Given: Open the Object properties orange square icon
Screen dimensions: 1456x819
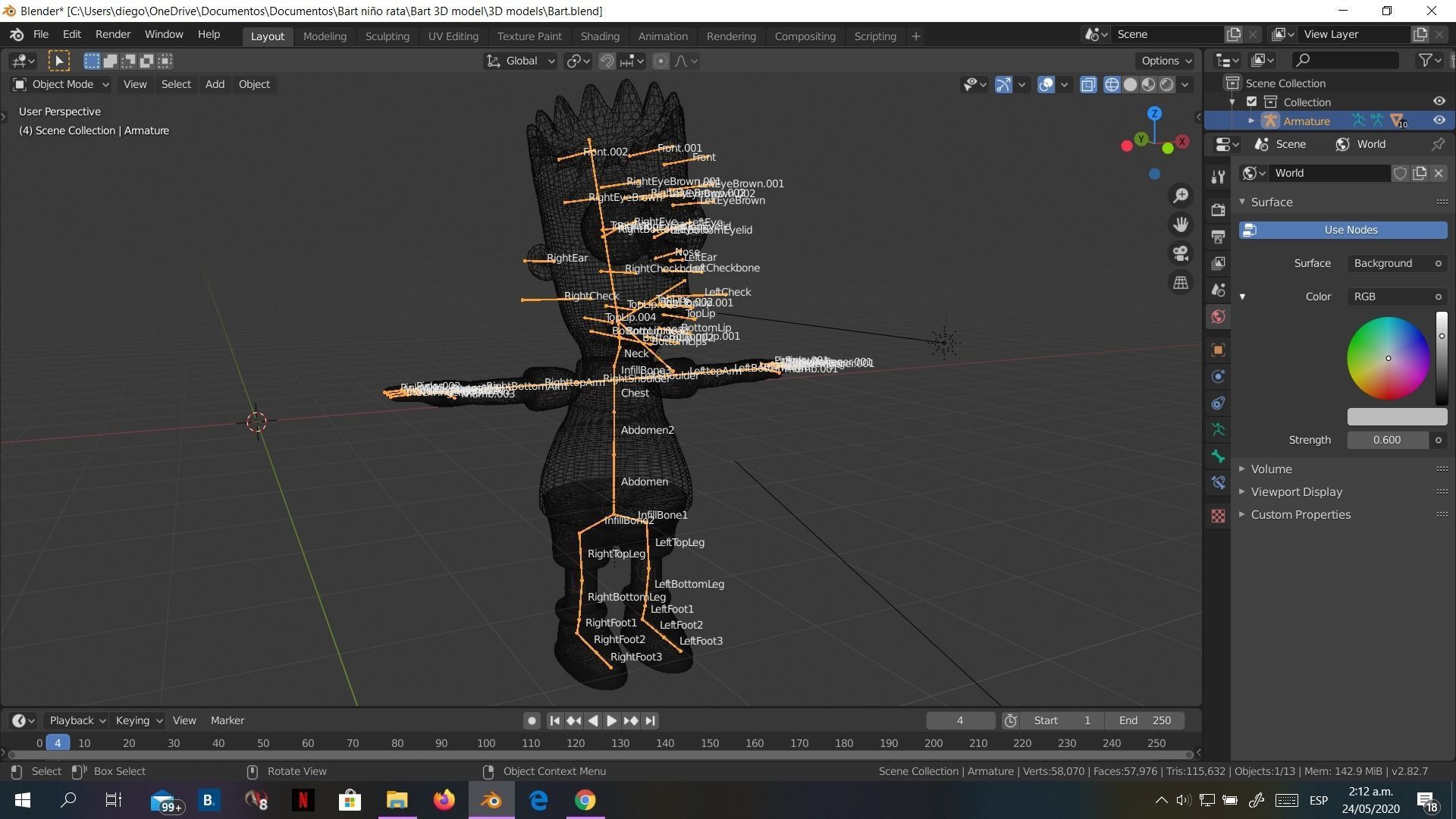Looking at the screenshot, I should tap(1218, 350).
